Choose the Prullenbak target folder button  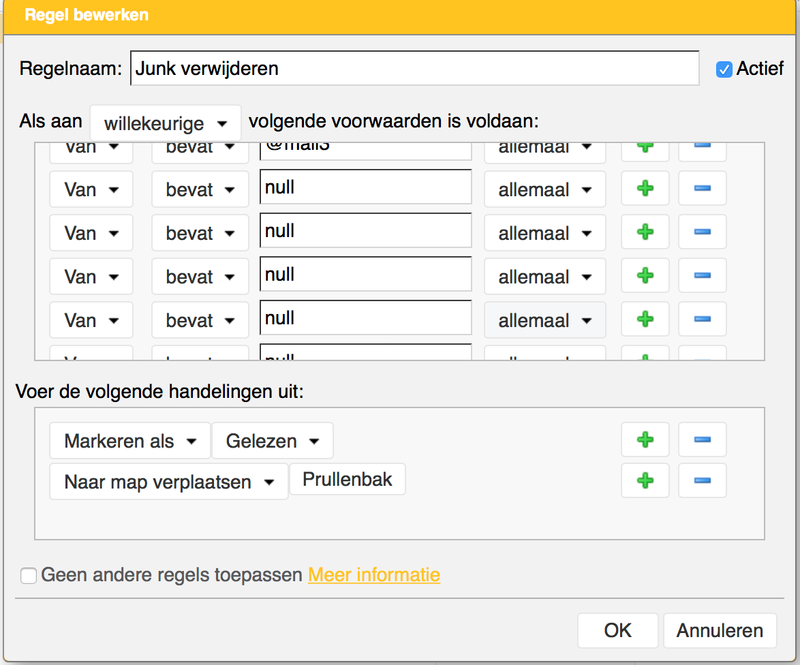[347, 480]
